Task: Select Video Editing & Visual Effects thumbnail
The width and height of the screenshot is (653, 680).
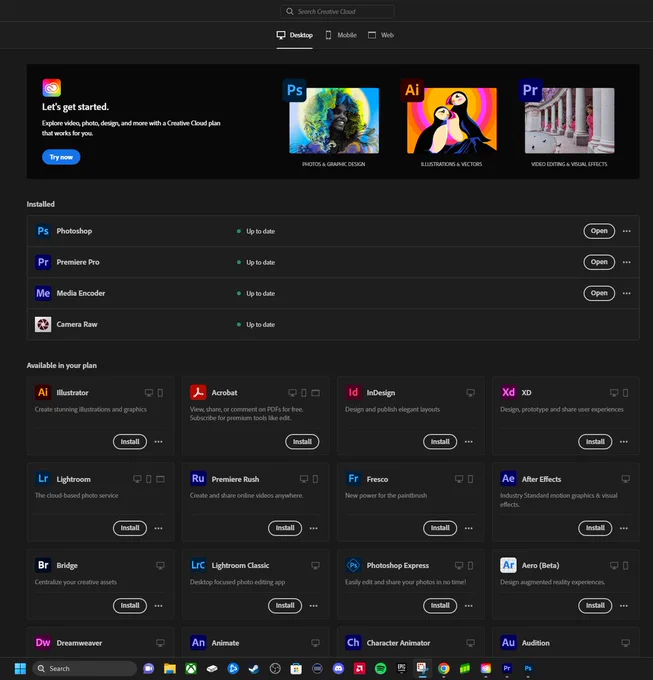Action: click(x=569, y=121)
